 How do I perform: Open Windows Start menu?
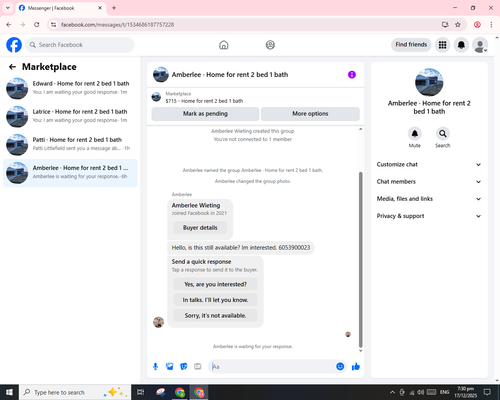[9, 392]
